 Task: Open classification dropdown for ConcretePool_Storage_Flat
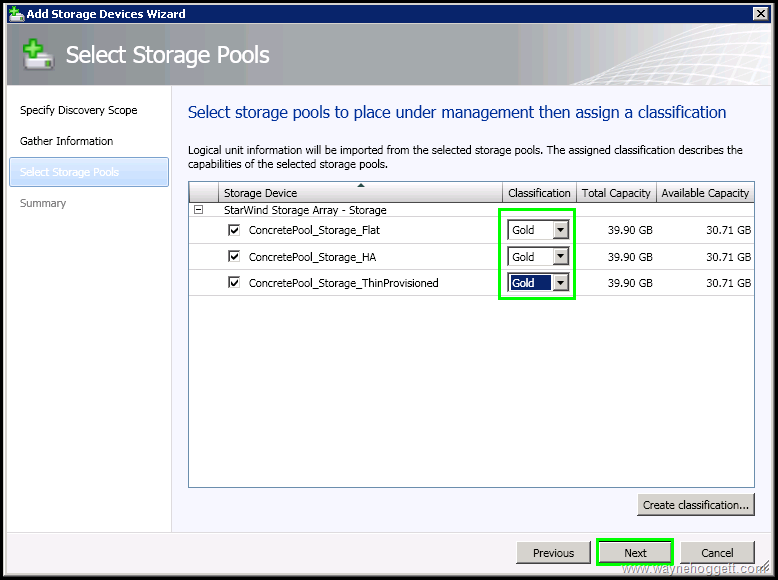560,230
